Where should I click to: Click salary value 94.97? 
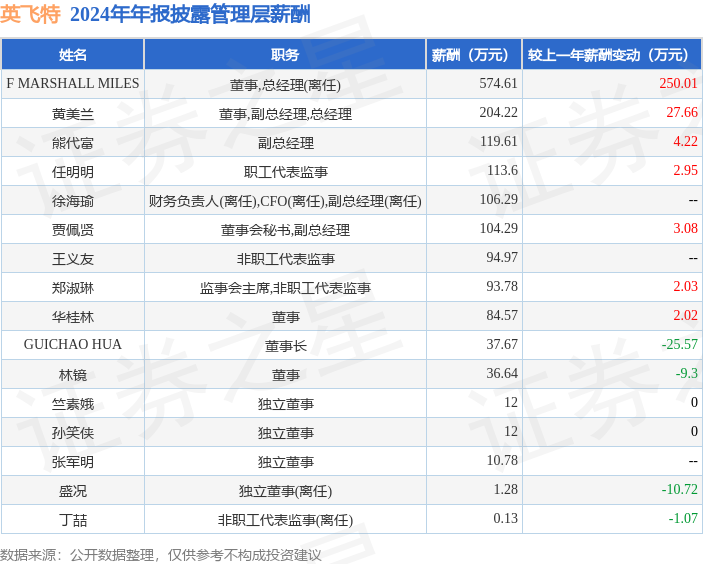coord(502,257)
